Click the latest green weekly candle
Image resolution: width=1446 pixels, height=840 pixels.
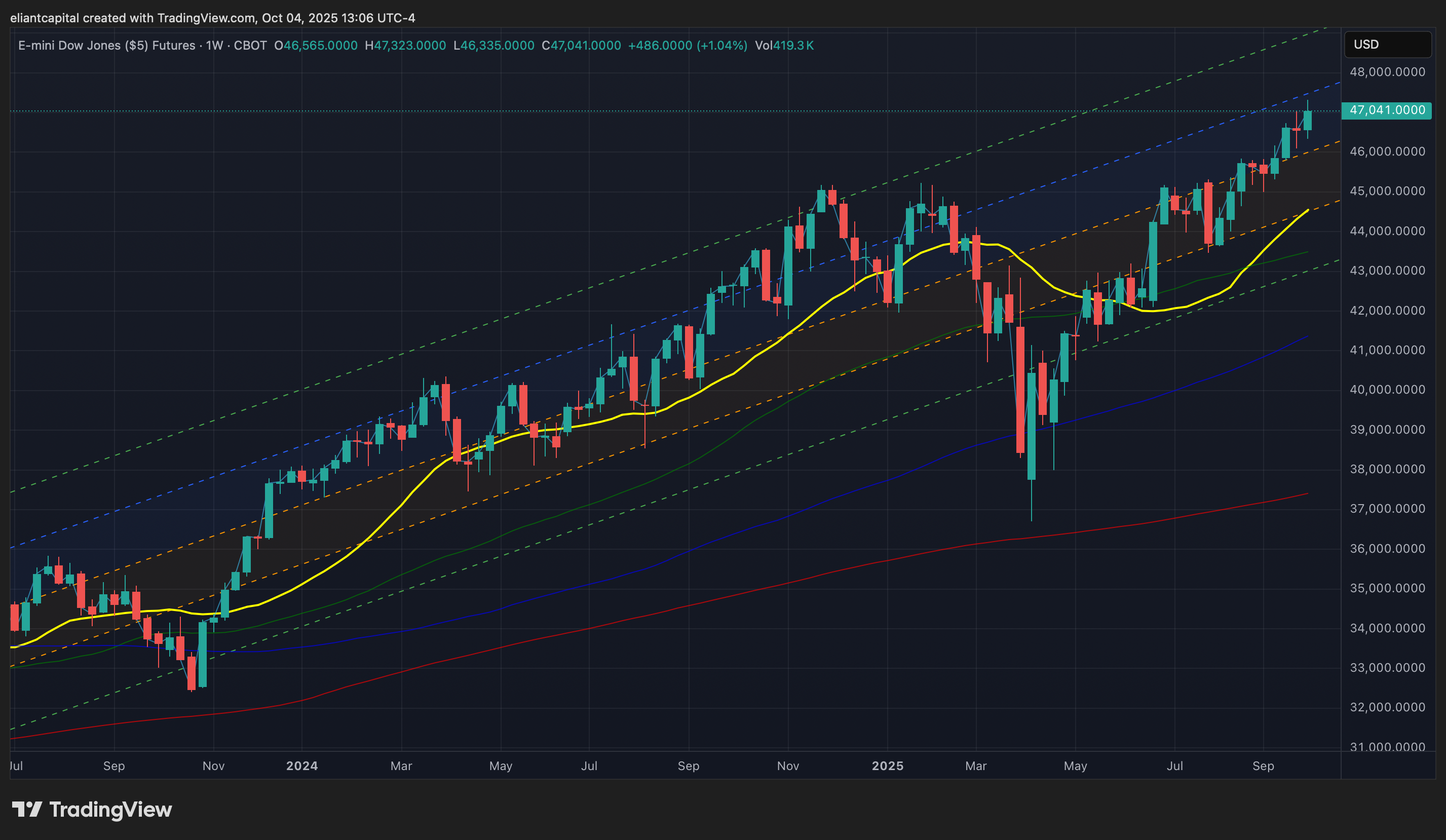coord(1308,121)
